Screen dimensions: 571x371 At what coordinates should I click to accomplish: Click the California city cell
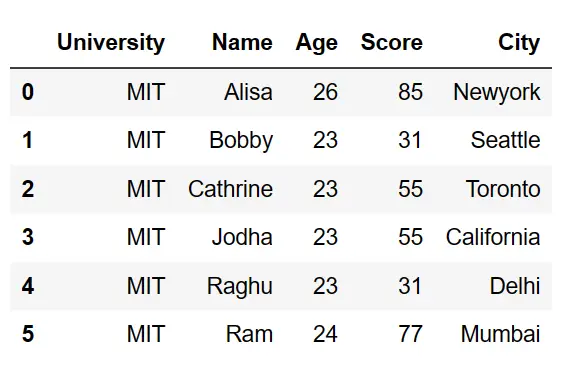pos(493,237)
